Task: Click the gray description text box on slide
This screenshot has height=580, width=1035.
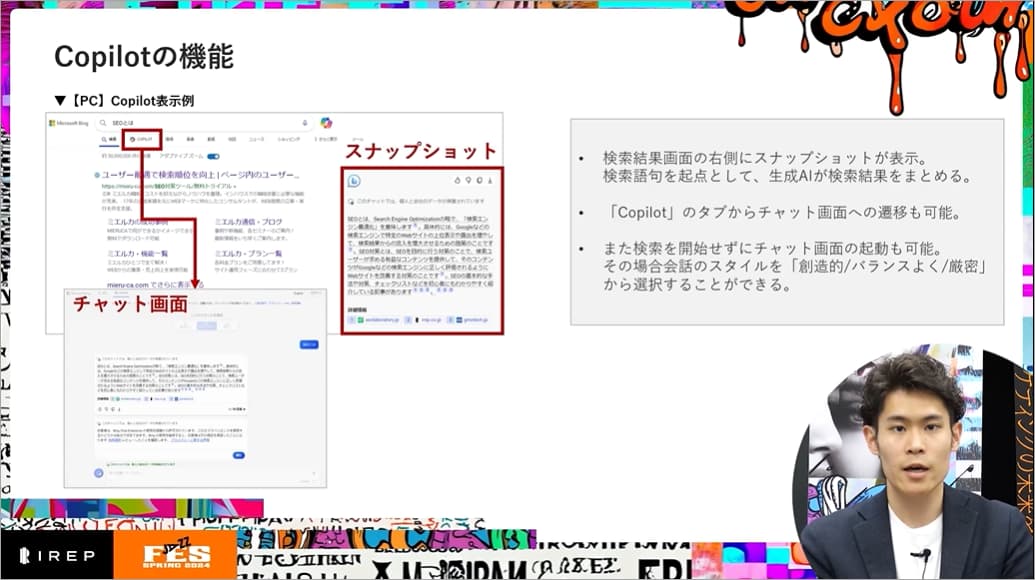Action: pos(786,222)
